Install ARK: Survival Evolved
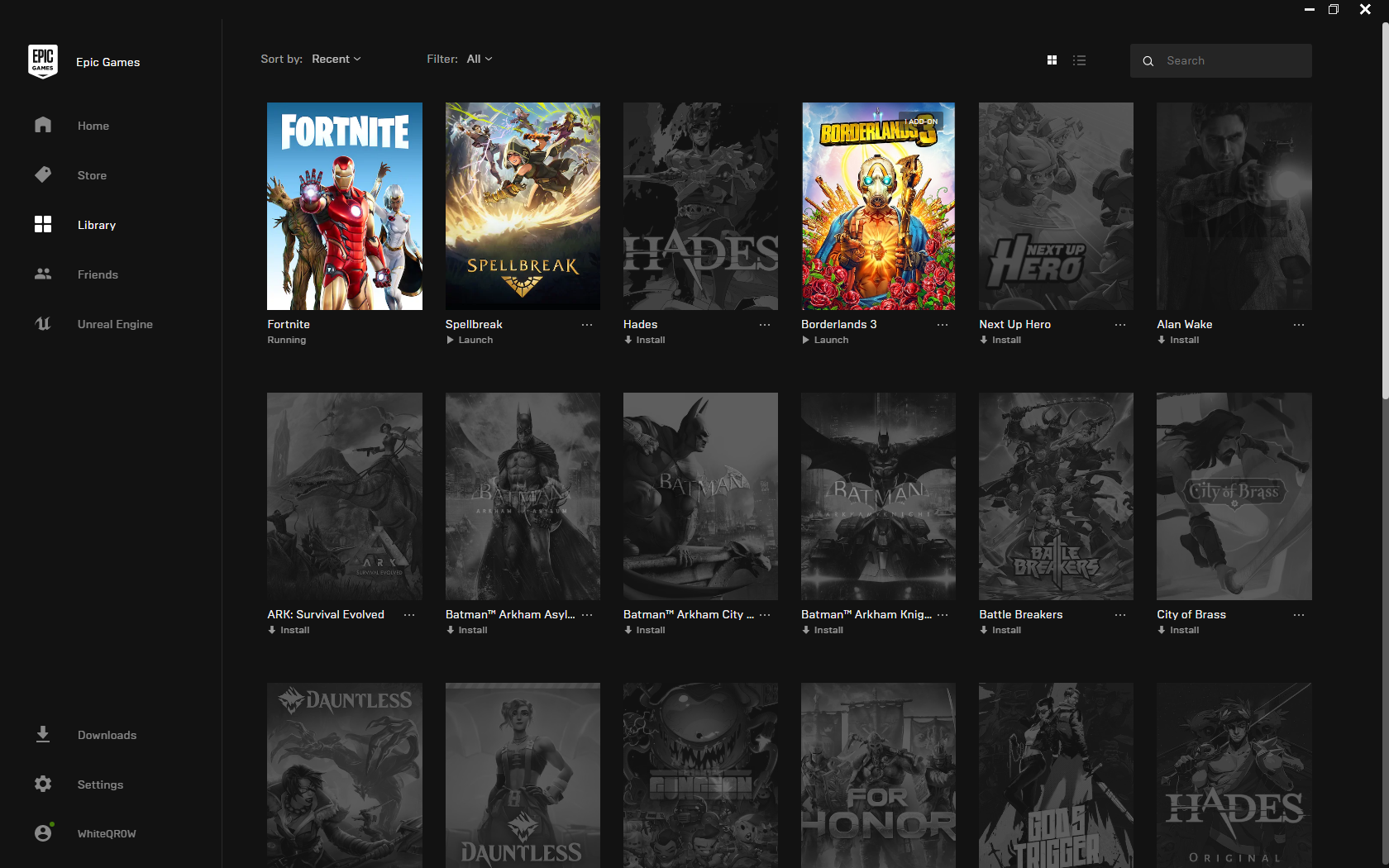 289,630
